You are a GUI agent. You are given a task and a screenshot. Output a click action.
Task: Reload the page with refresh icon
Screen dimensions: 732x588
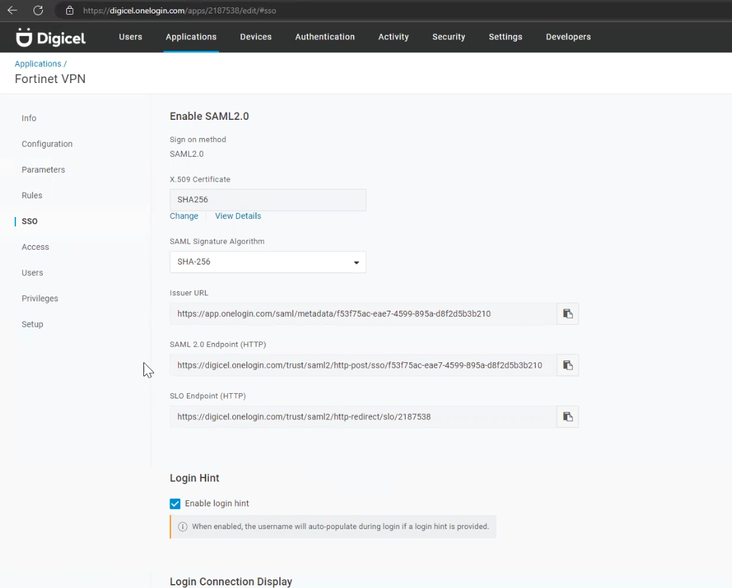(x=38, y=10)
